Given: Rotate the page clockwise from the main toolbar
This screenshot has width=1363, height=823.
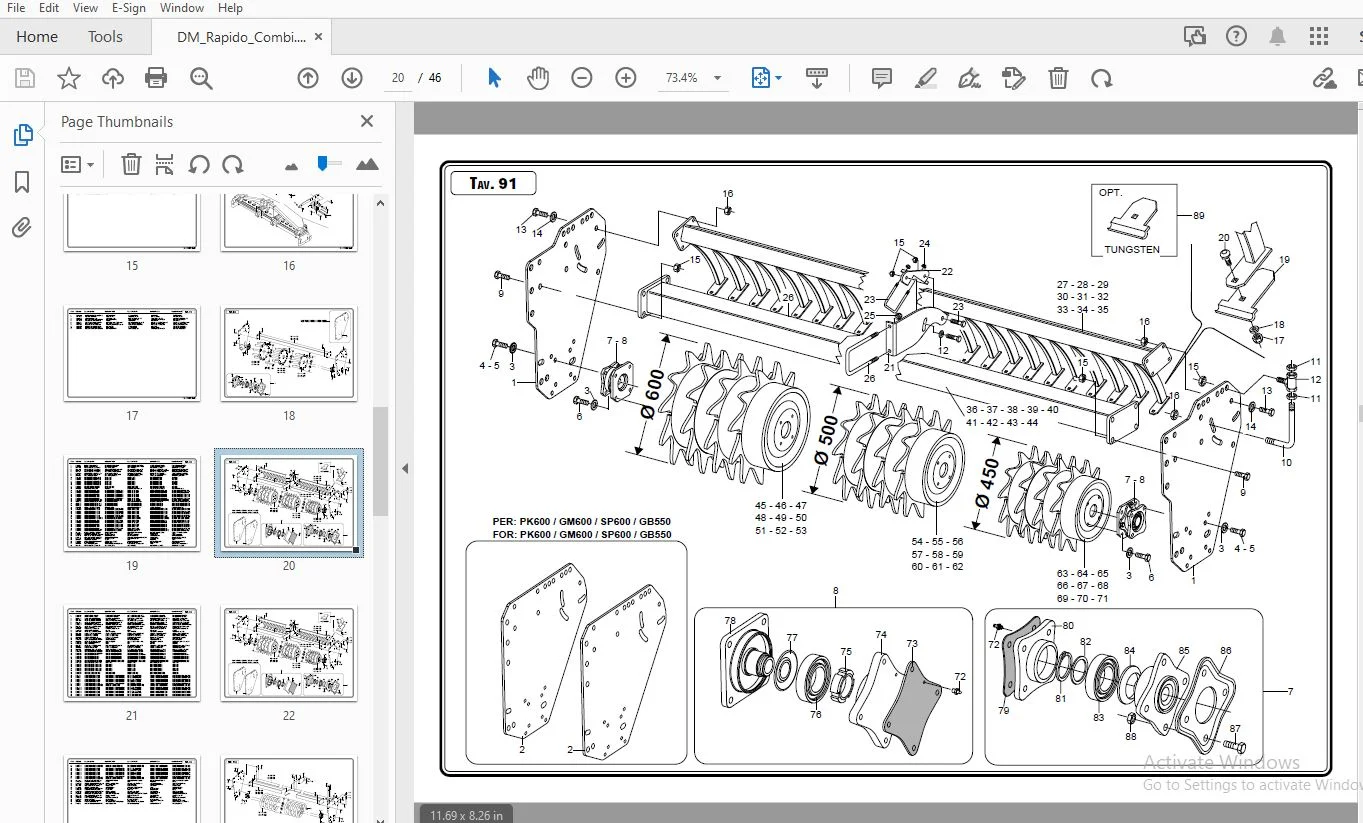Looking at the screenshot, I should point(1101,78).
